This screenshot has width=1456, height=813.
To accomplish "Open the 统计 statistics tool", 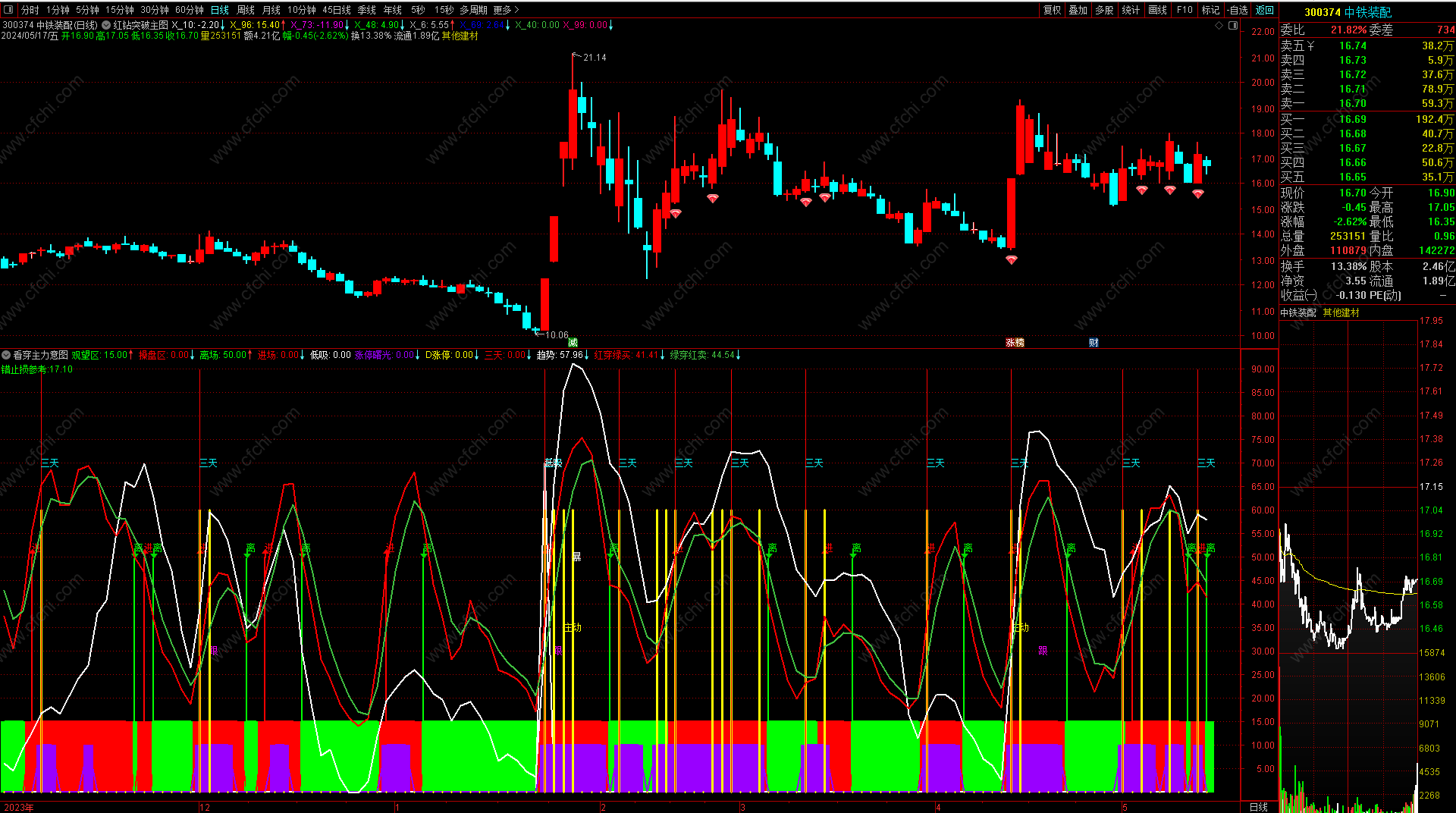I will [1131, 10].
